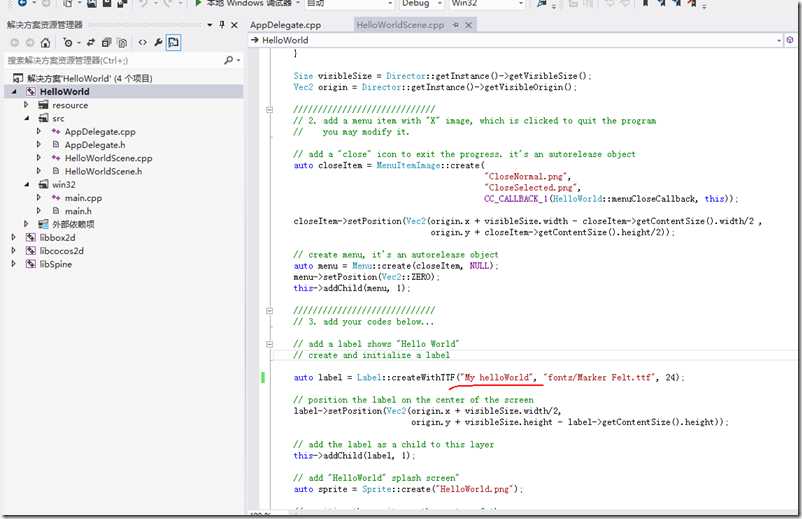Image resolution: width=802 pixels, height=519 pixels.
Task: Select AppDelegate.cpp in the src folder
Action: [100, 131]
